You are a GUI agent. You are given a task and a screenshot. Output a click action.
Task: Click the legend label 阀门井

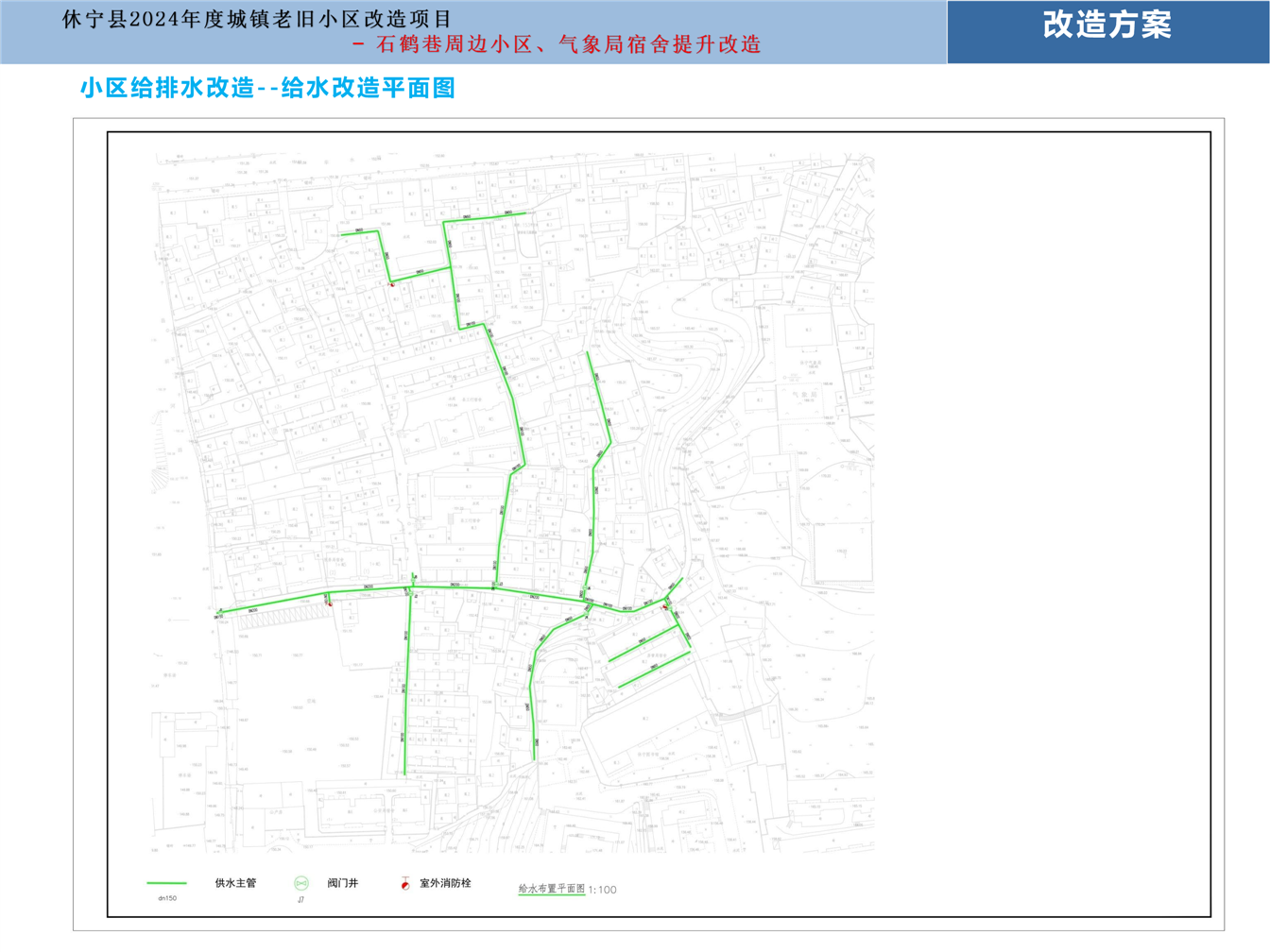343,883
